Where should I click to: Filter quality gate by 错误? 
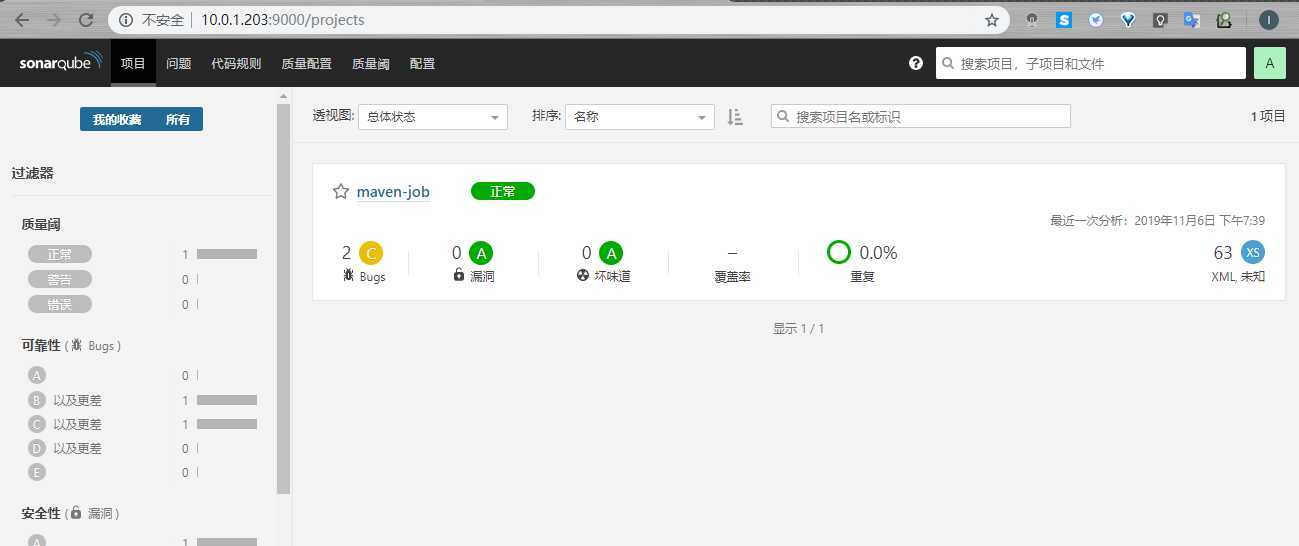point(60,304)
